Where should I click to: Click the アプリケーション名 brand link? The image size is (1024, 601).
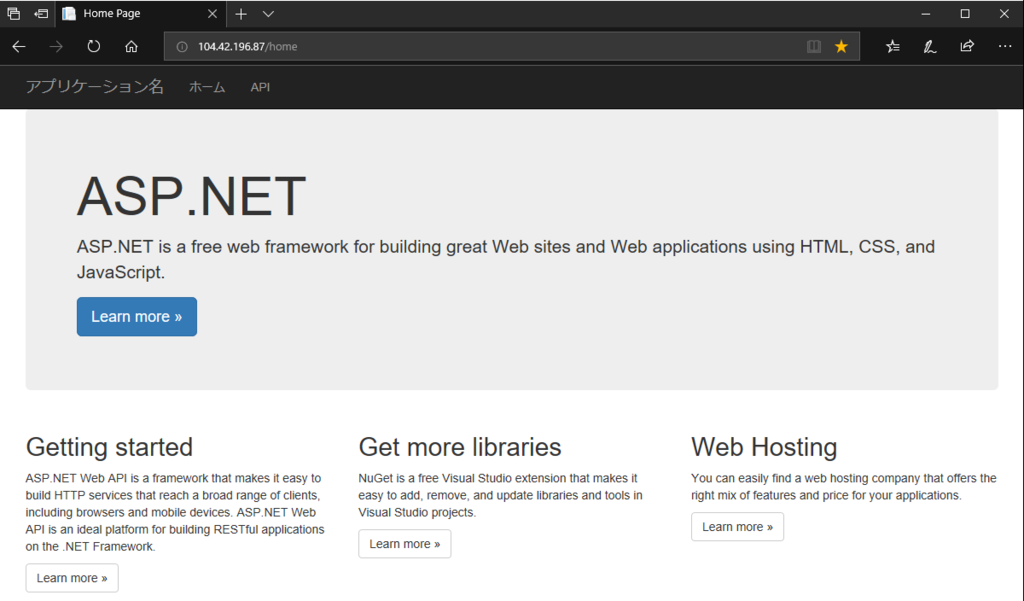95,86
